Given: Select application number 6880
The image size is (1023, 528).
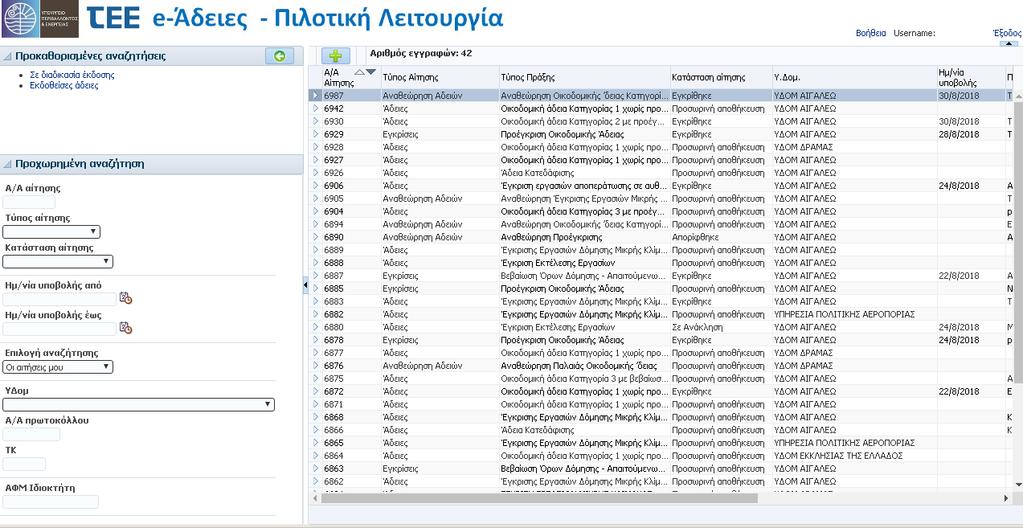Looking at the screenshot, I should click(334, 328).
